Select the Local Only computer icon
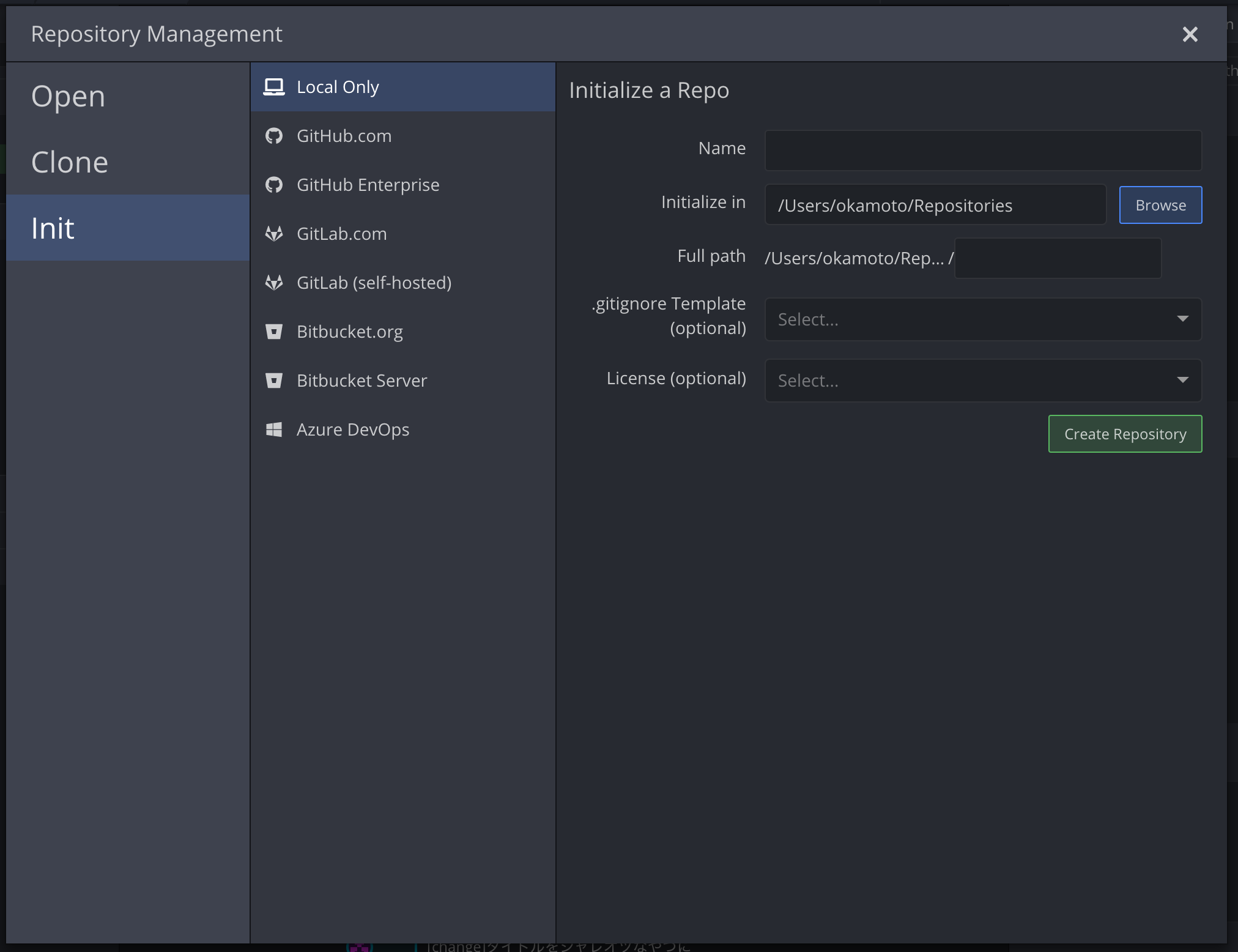The height and width of the screenshot is (952, 1238). (x=275, y=86)
